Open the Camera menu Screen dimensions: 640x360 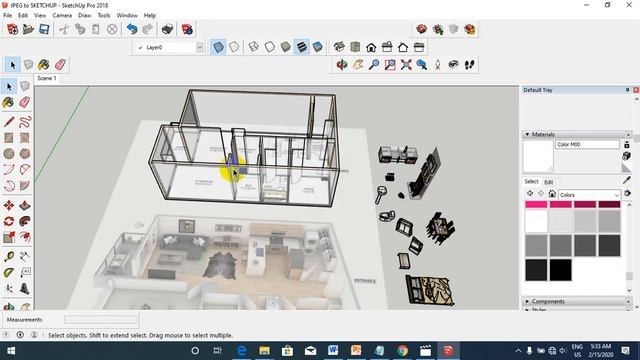tap(62, 16)
